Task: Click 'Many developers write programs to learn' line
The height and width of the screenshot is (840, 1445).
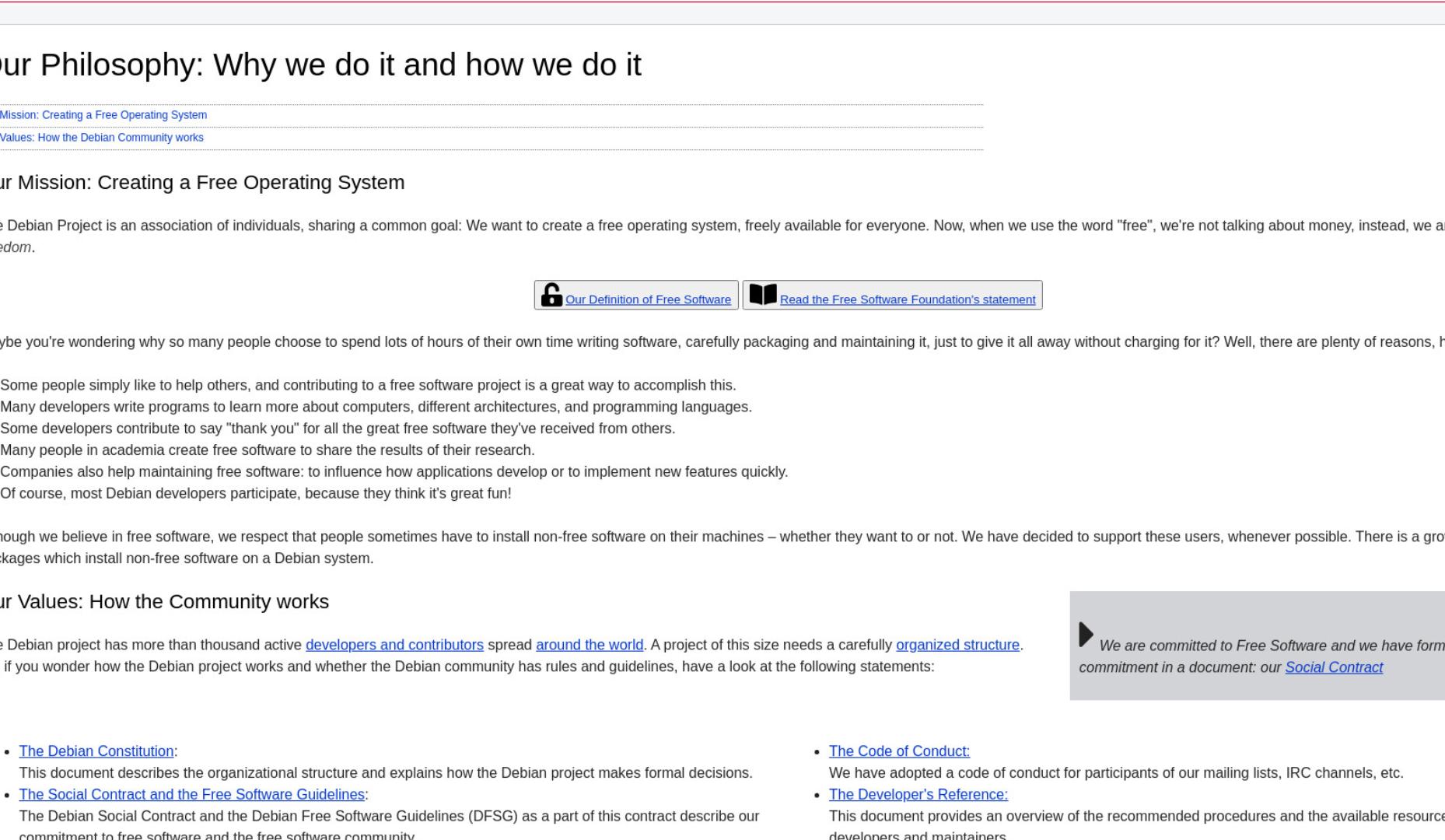Action: pos(376,407)
